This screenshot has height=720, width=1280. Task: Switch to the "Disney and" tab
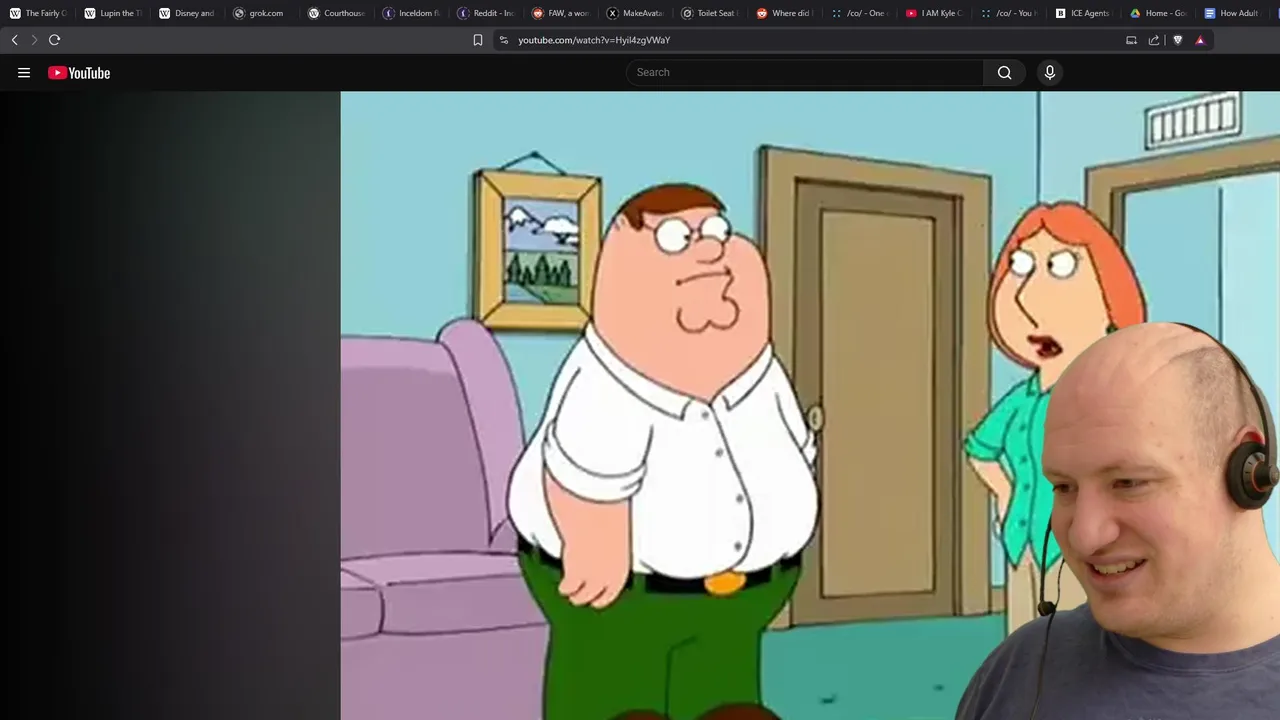click(187, 13)
